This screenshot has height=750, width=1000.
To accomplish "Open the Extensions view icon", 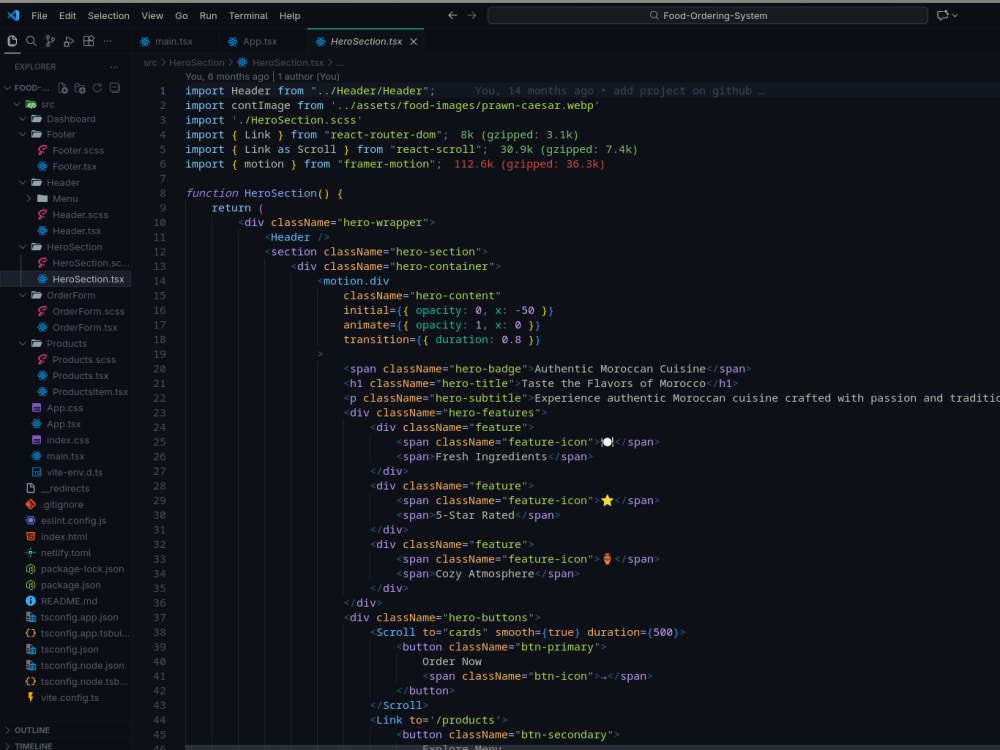I will point(89,41).
